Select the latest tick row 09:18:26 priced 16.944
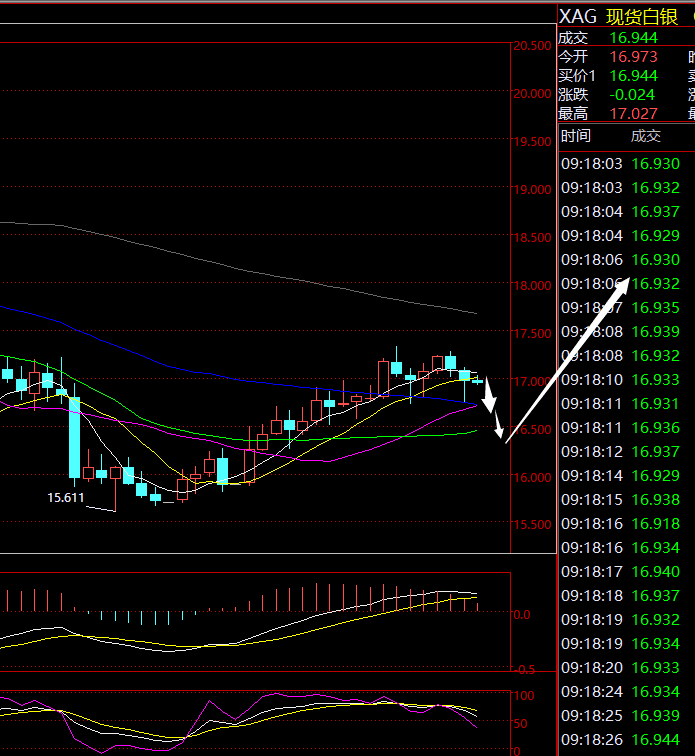The width and height of the screenshot is (695, 756). 620,740
